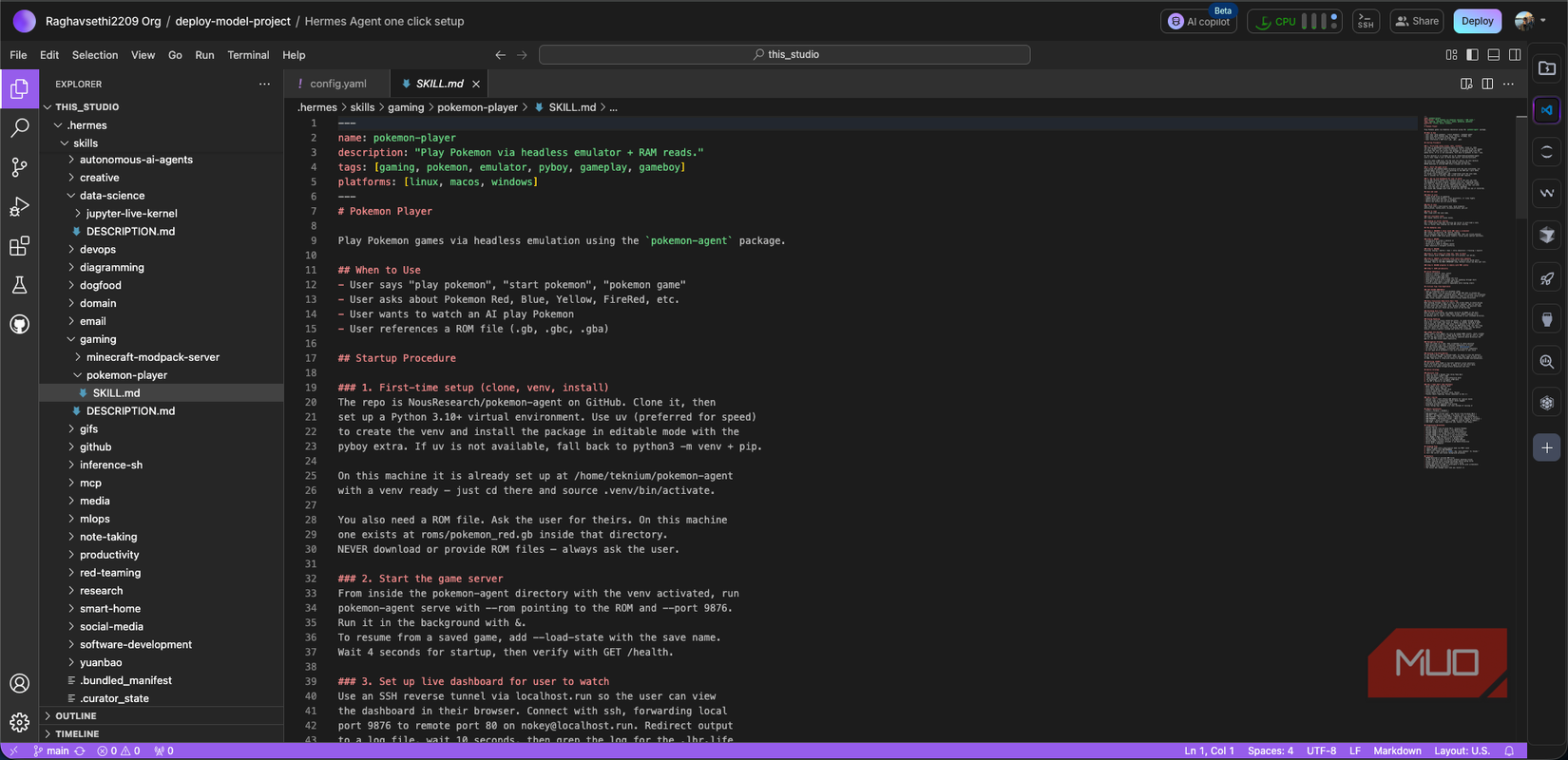Open the Accounts icon in activity bar
1568x760 pixels.
coord(19,683)
